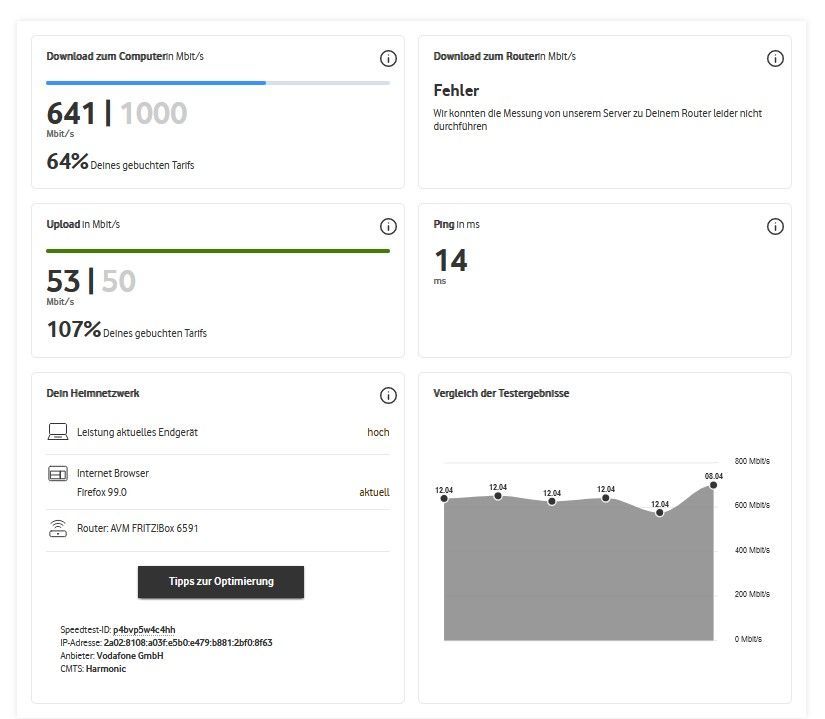Click the laptop icon for Endgerät
Image resolution: width=825 pixels, height=719 pixels.
pyautogui.click(x=57, y=432)
